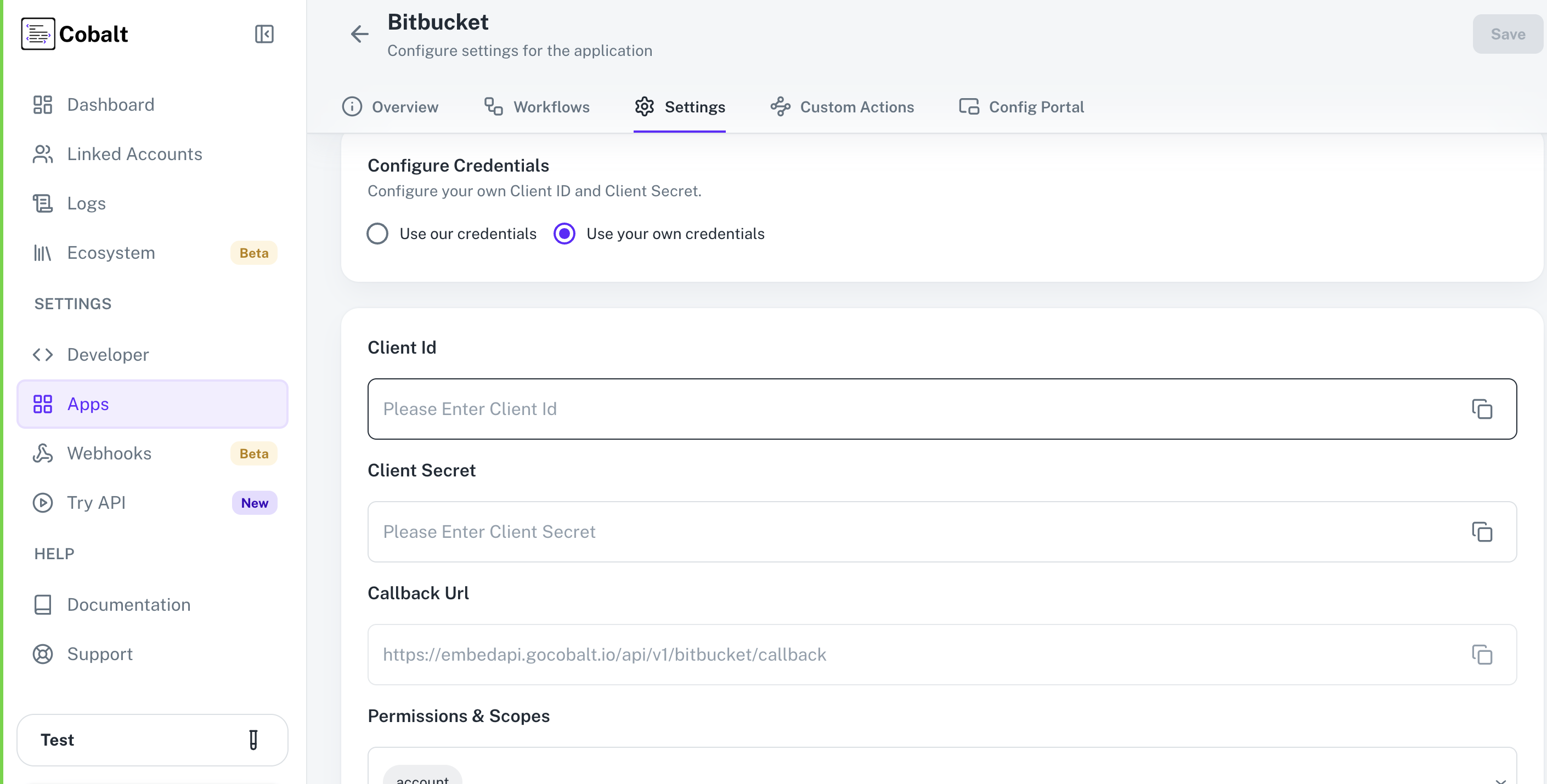The height and width of the screenshot is (784, 1547).
Task: Click the Please Enter Client Id field
Action: point(721,409)
